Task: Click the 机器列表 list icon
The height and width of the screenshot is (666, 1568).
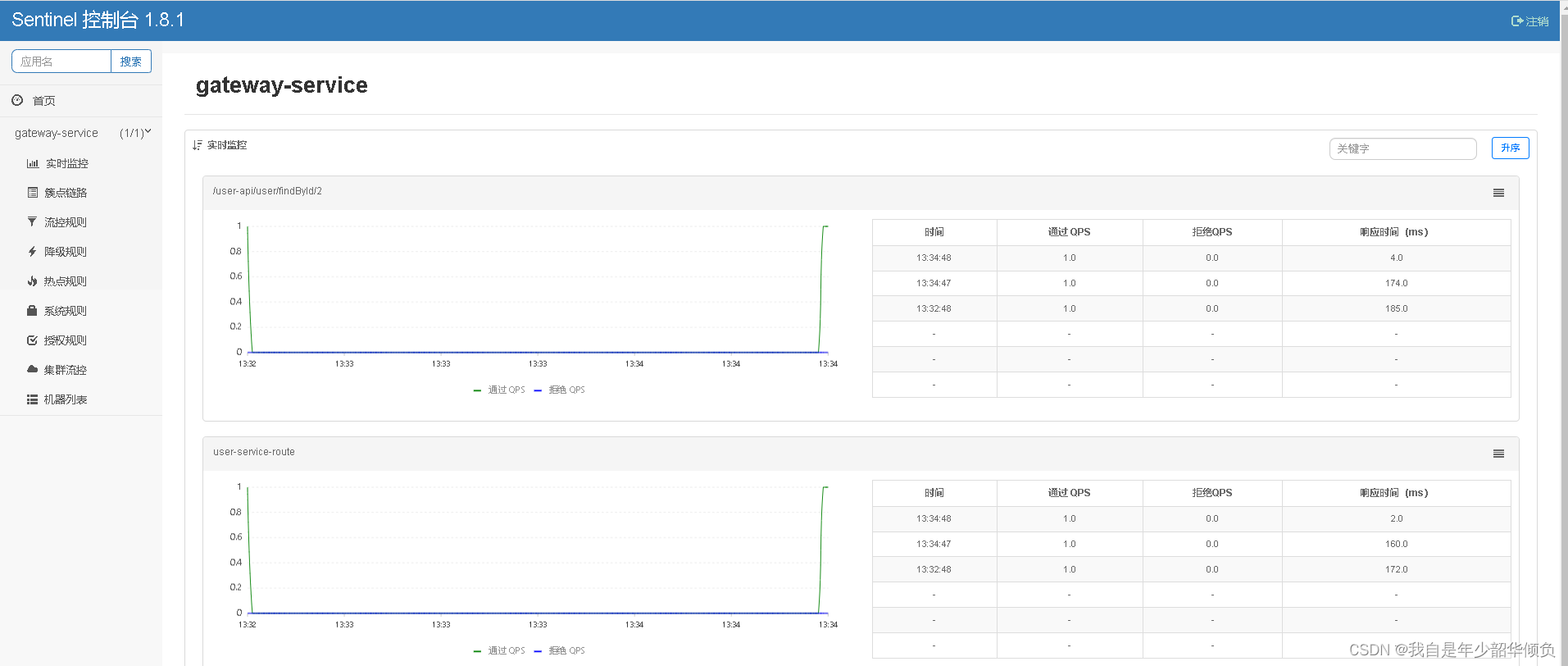Action: pyautogui.click(x=32, y=399)
